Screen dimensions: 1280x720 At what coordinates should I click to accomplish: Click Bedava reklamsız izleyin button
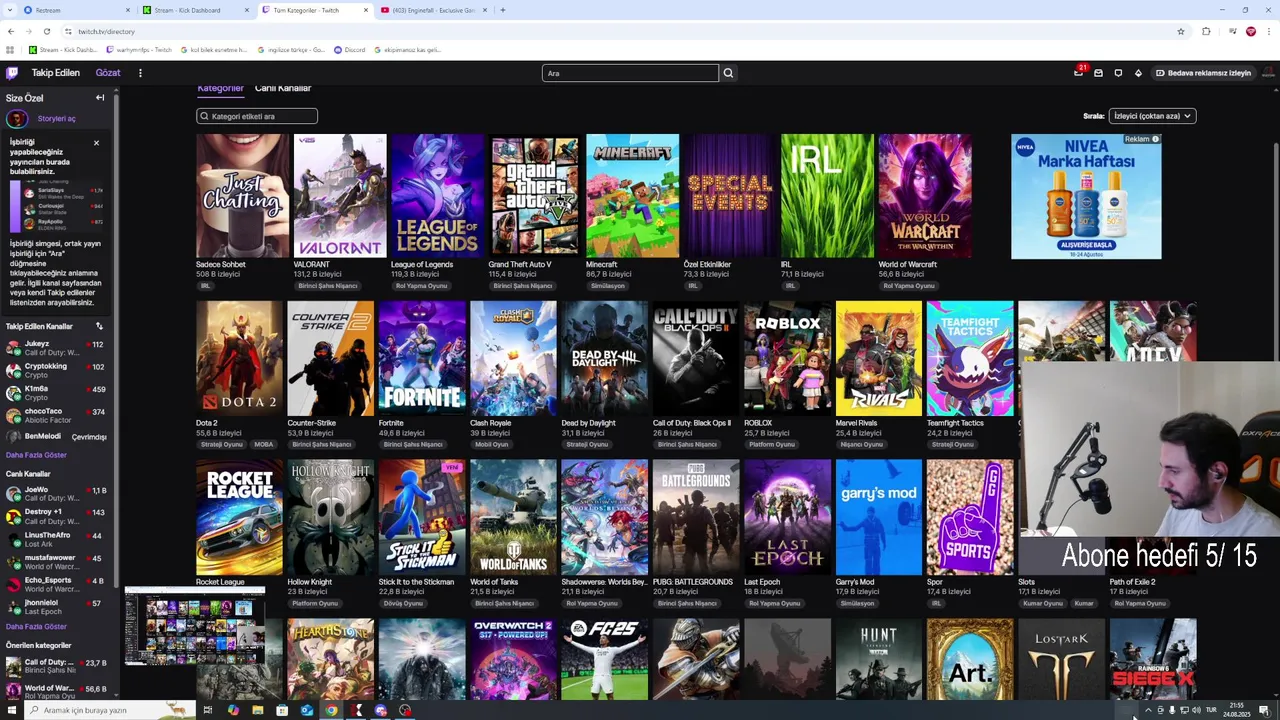(x=1203, y=73)
